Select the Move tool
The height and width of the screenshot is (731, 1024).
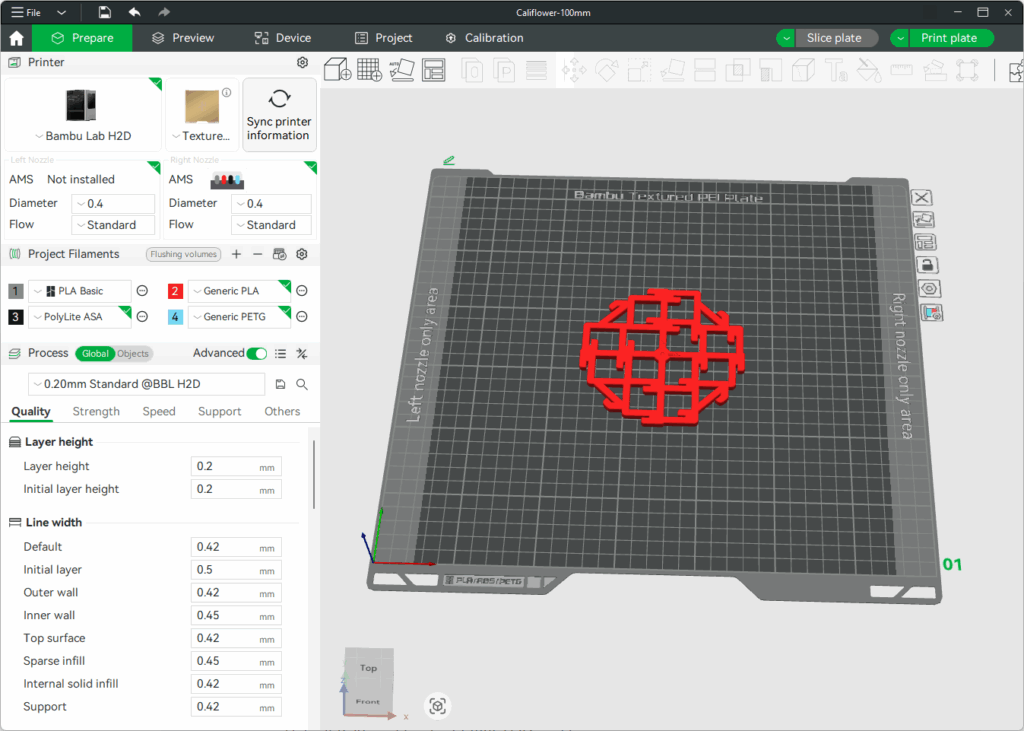[x=574, y=70]
